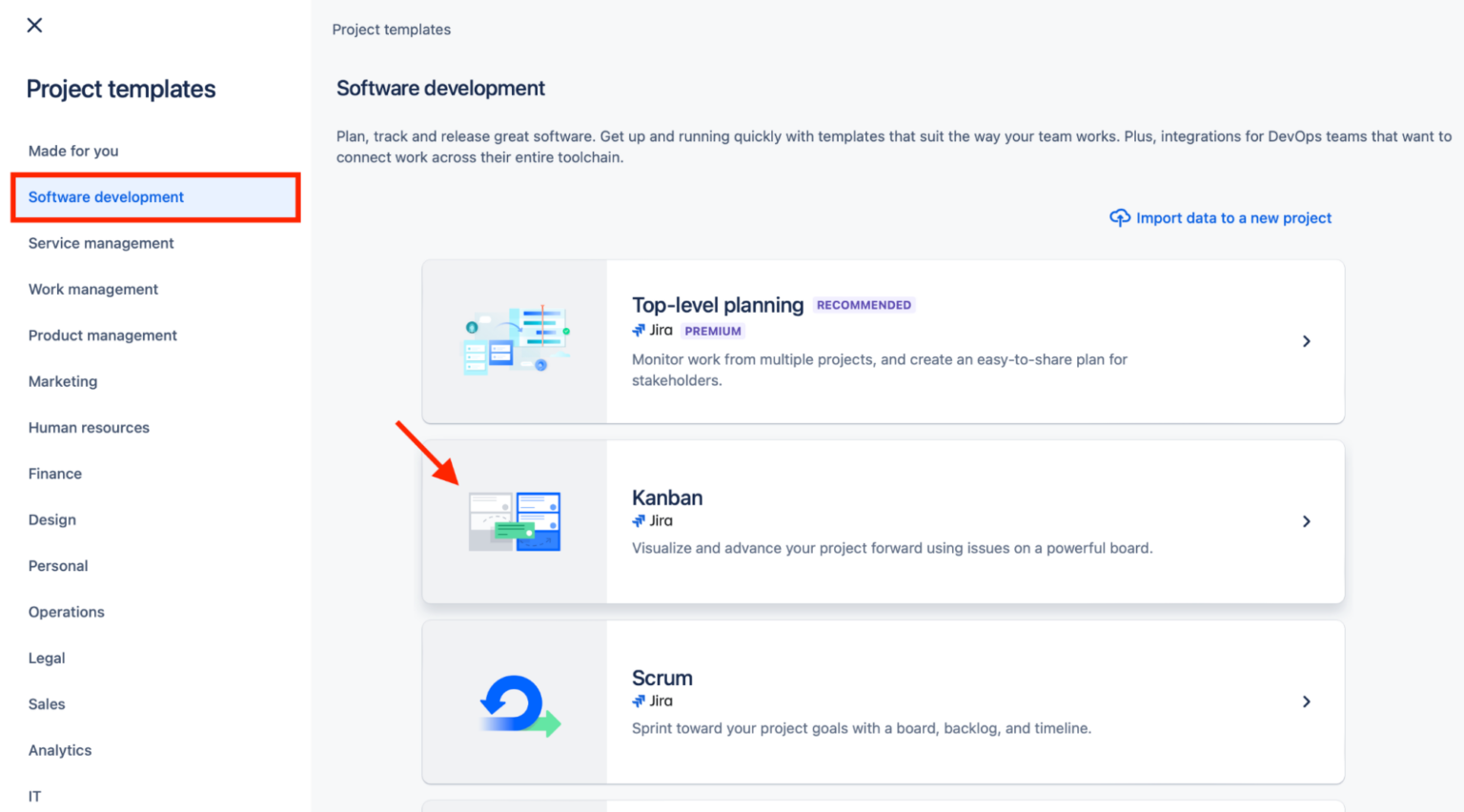Switch to the Service management category
This screenshot has width=1464, height=812.
tap(101, 243)
